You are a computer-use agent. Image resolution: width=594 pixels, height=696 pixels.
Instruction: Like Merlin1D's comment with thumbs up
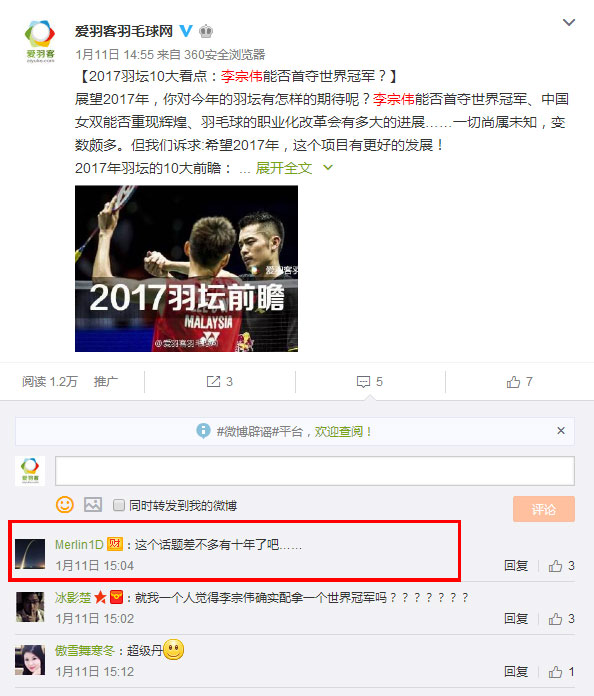555,566
